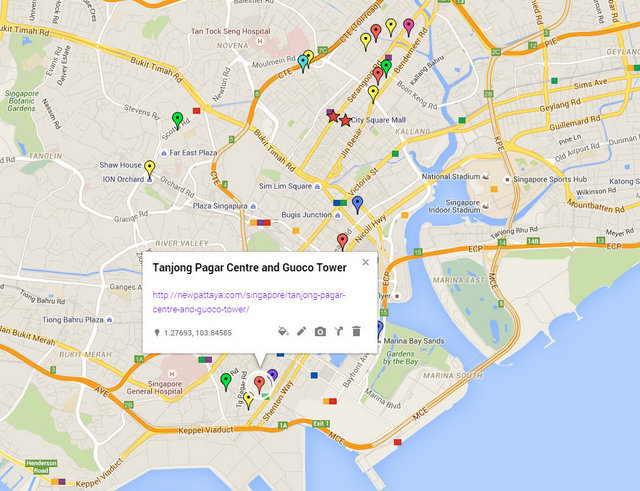
Task: Add an image with the camera icon
Action: pos(320,331)
